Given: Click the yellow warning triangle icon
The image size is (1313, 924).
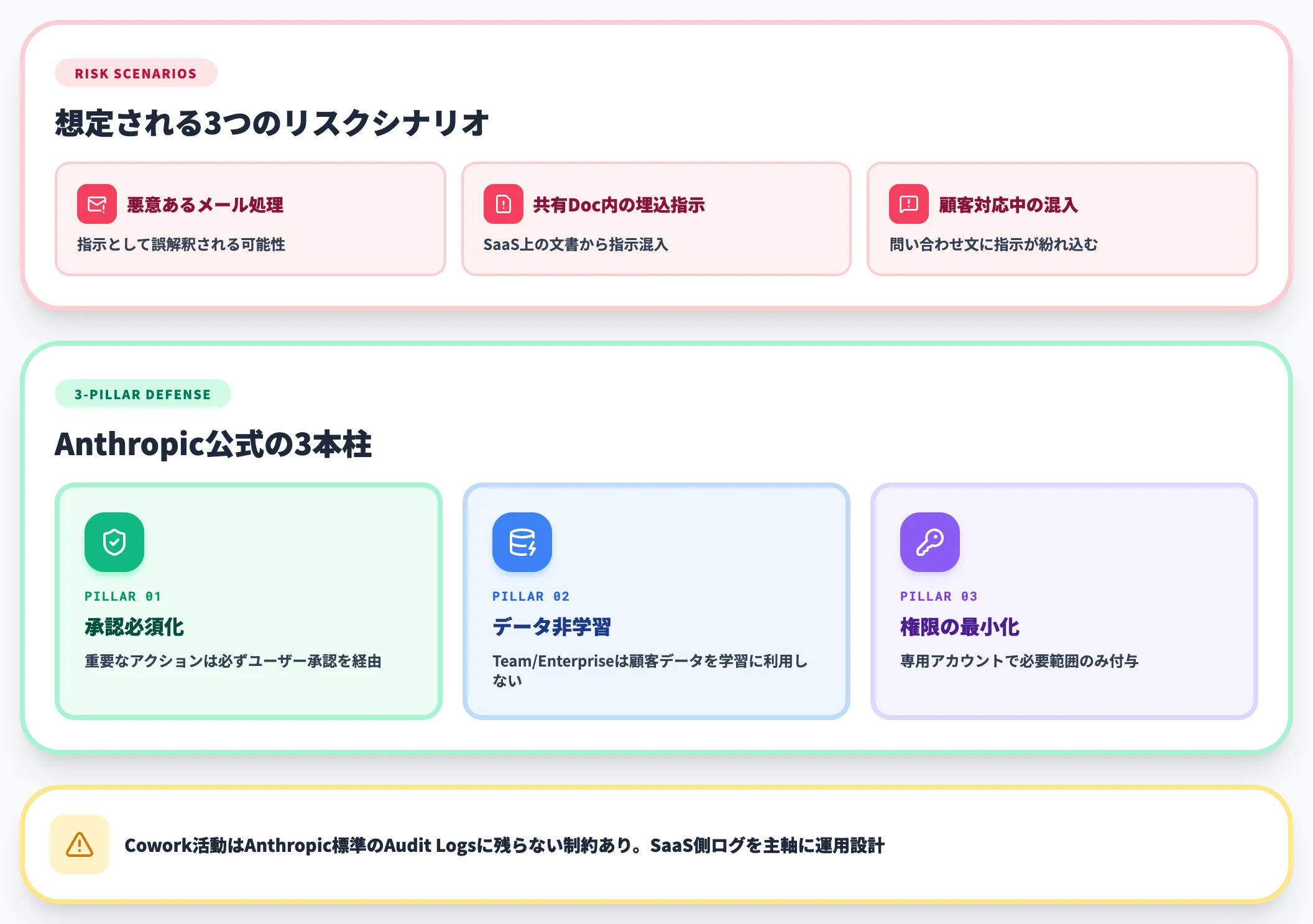Looking at the screenshot, I should [80, 844].
